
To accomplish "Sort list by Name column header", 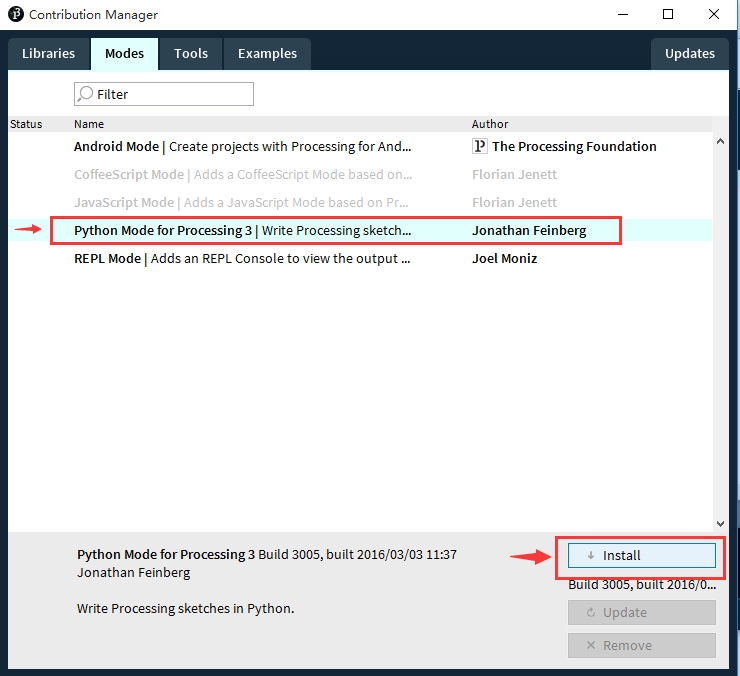I will 89,124.
